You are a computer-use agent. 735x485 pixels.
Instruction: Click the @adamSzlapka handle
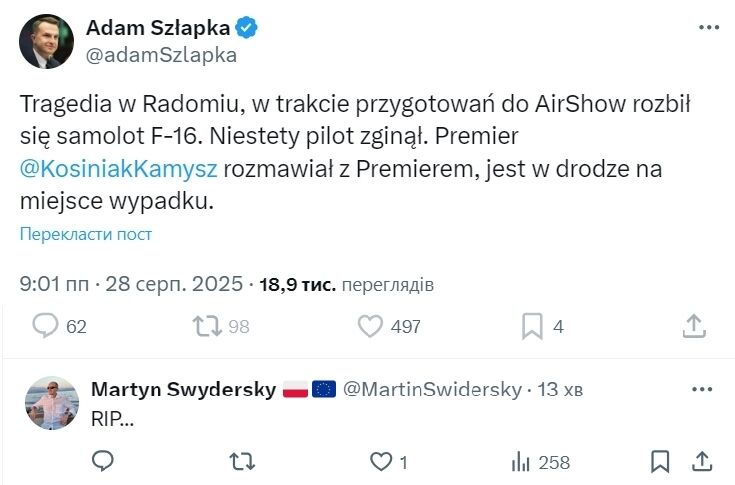(x=163, y=55)
